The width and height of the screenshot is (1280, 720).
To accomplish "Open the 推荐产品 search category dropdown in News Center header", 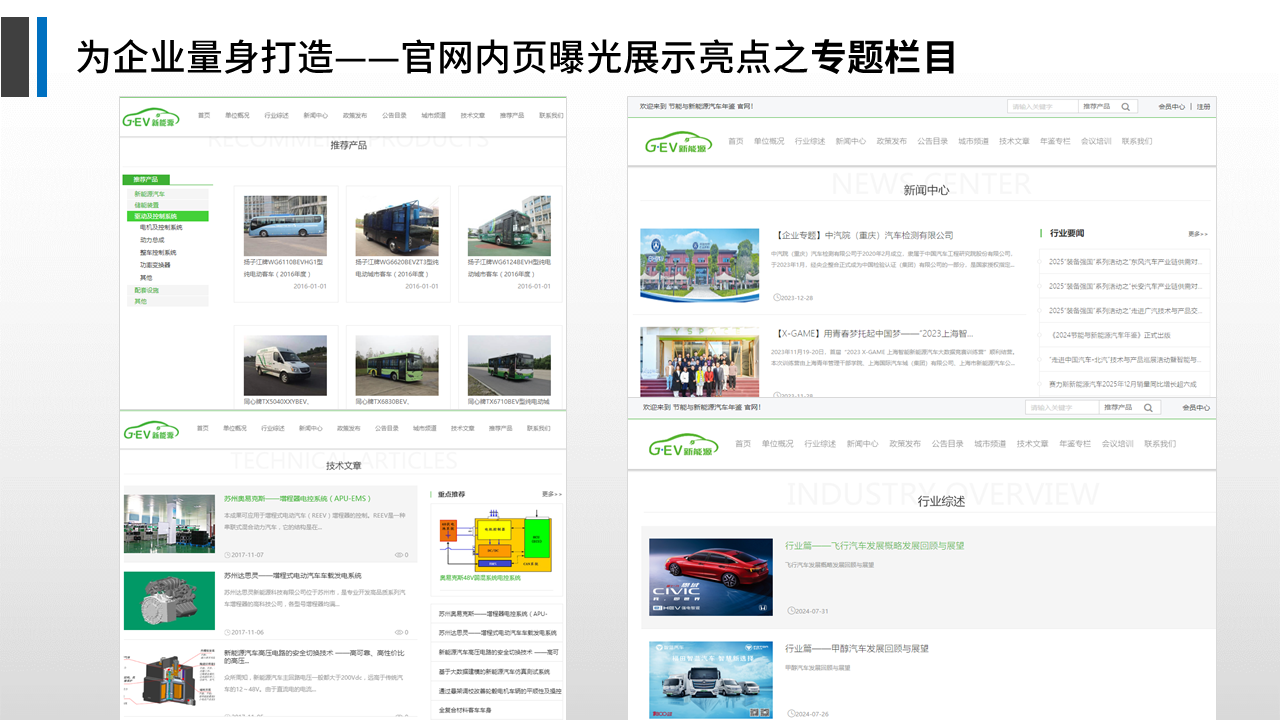I will (1096, 106).
